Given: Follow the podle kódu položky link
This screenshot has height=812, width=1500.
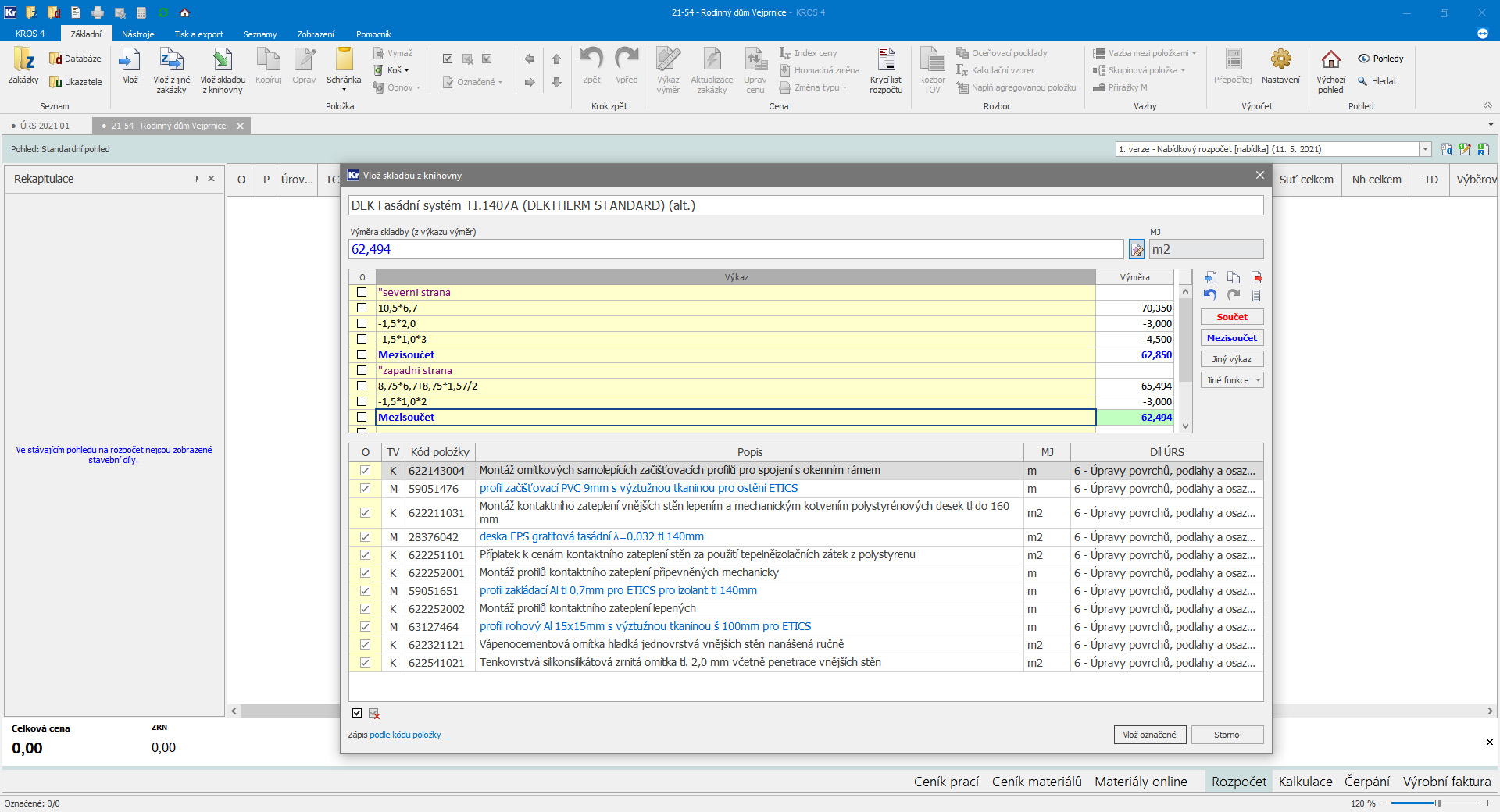Looking at the screenshot, I should (405, 735).
